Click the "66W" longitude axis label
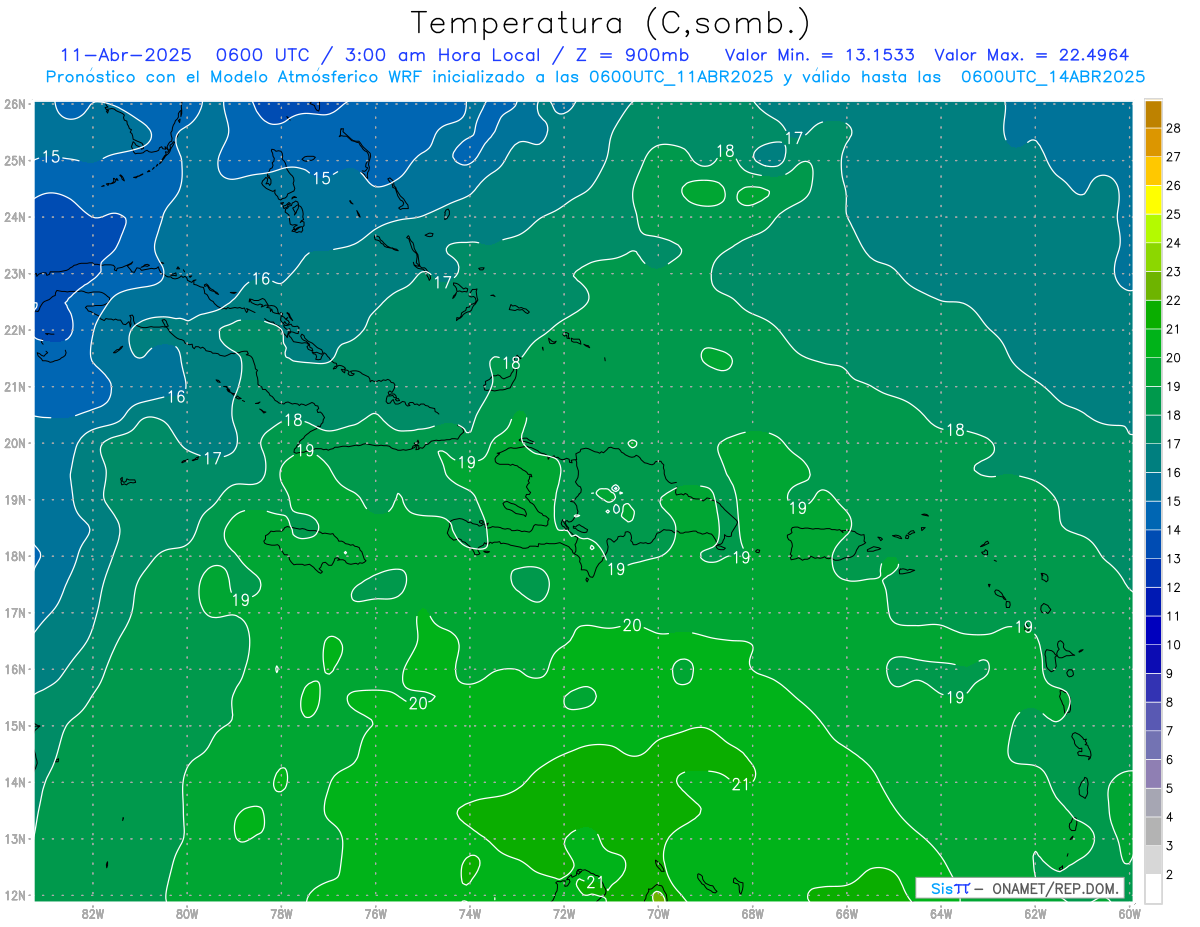The width and height of the screenshot is (1200, 927). pyautogui.click(x=847, y=913)
